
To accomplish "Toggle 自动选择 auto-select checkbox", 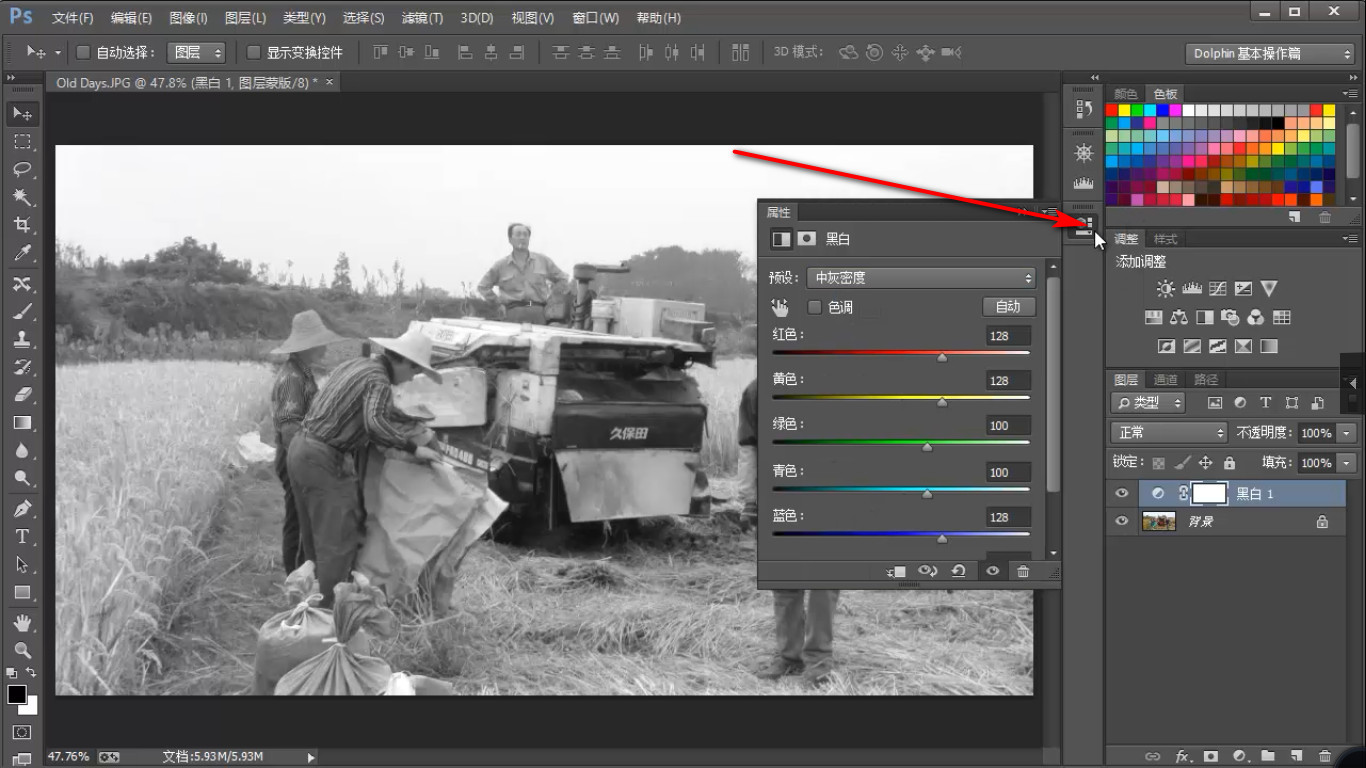I will 83,52.
